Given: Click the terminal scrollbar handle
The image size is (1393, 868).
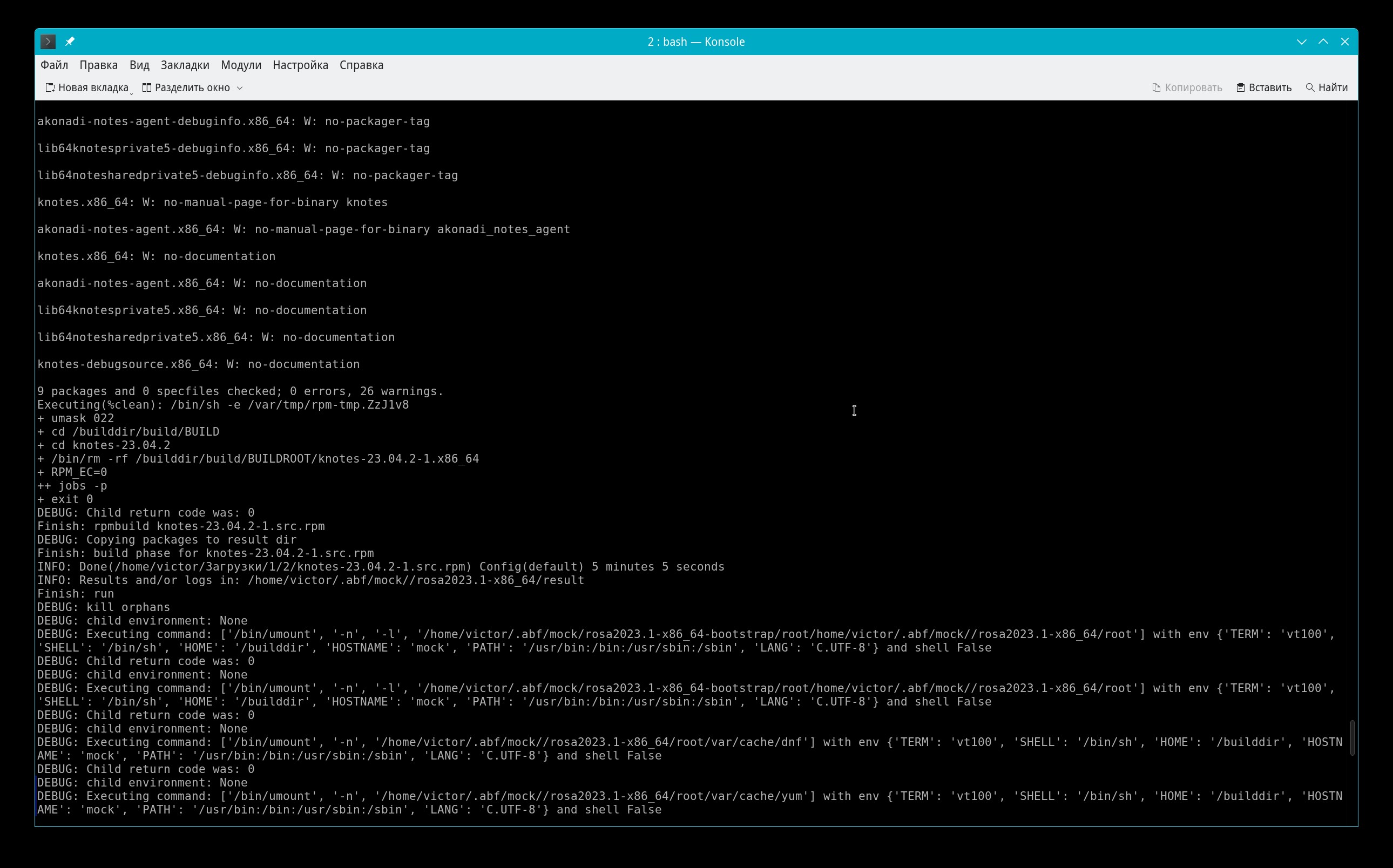Looking at the screenshot, I should (x=1352, y=738).
